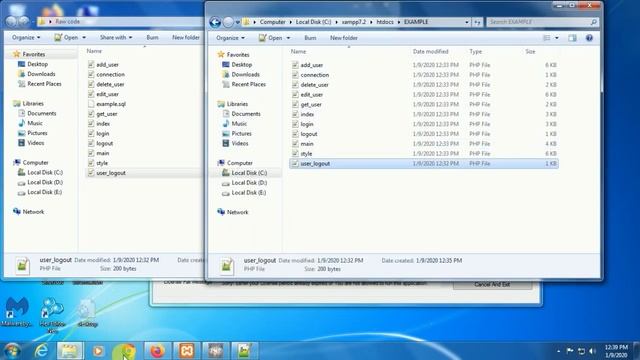Viewport: 640px width, 360px height.
Task: Sort by Type column header in EXAMPLE window
Action: [x=476, y=52]
